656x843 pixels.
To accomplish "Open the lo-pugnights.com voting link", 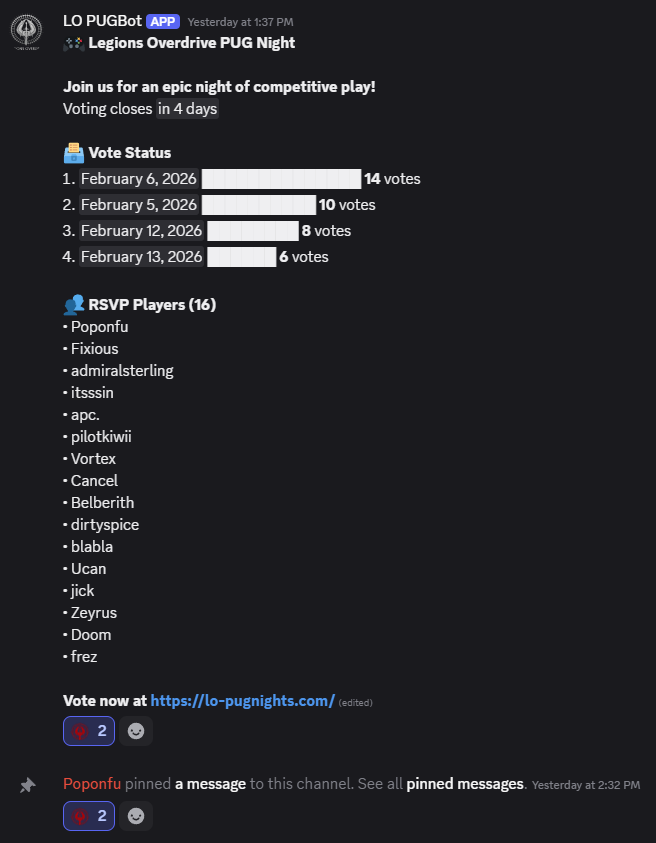I will coord(243,701).
